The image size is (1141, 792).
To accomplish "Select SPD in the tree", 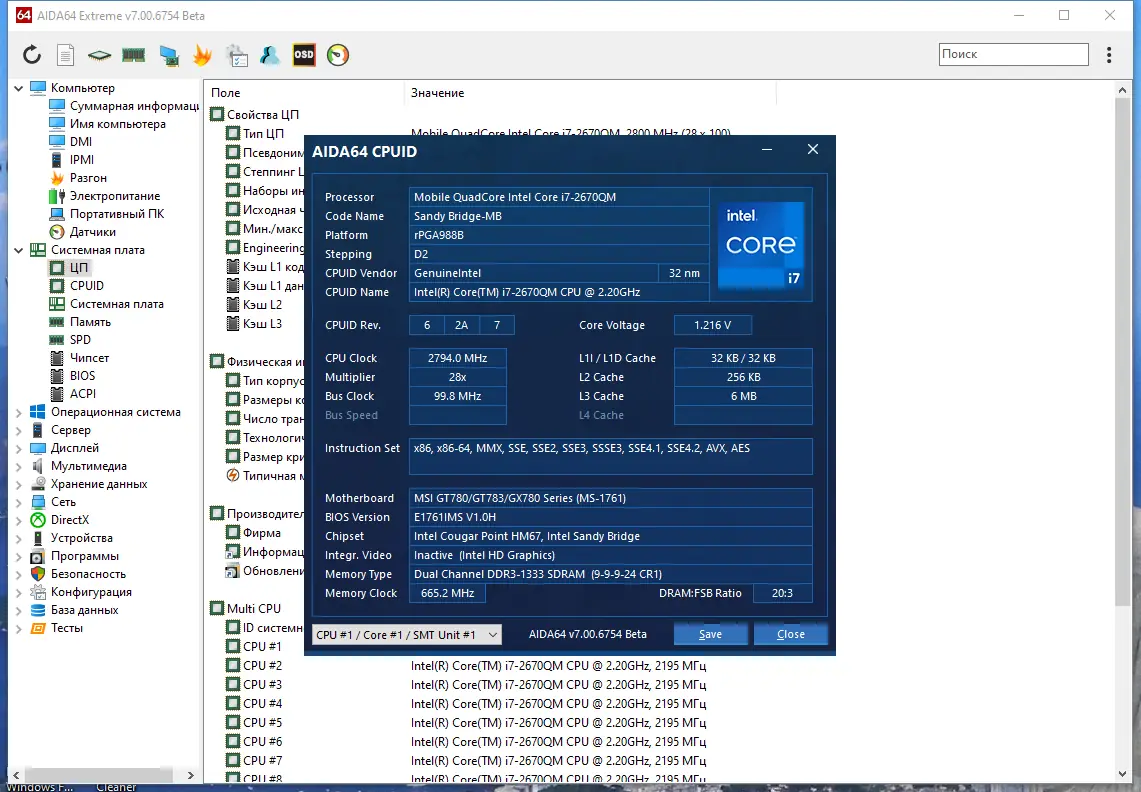I will coord(70,340).
